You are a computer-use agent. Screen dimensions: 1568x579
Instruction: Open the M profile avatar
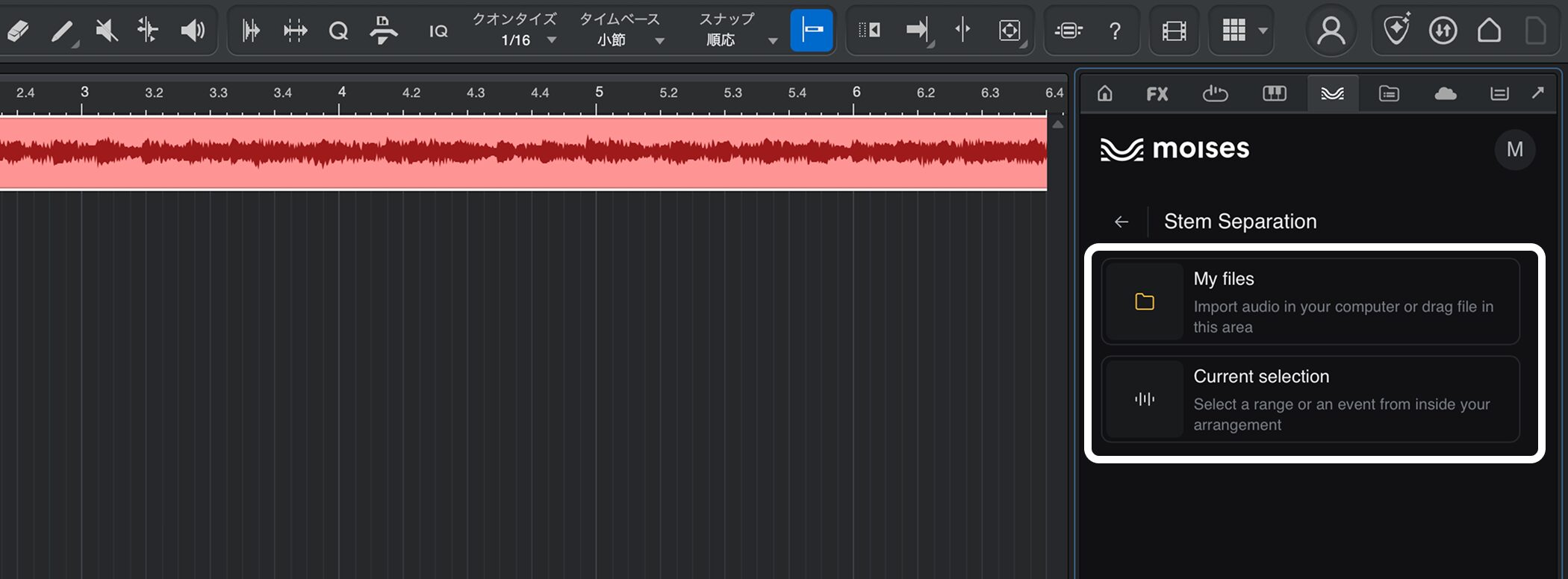click(x=1514, y=149)
